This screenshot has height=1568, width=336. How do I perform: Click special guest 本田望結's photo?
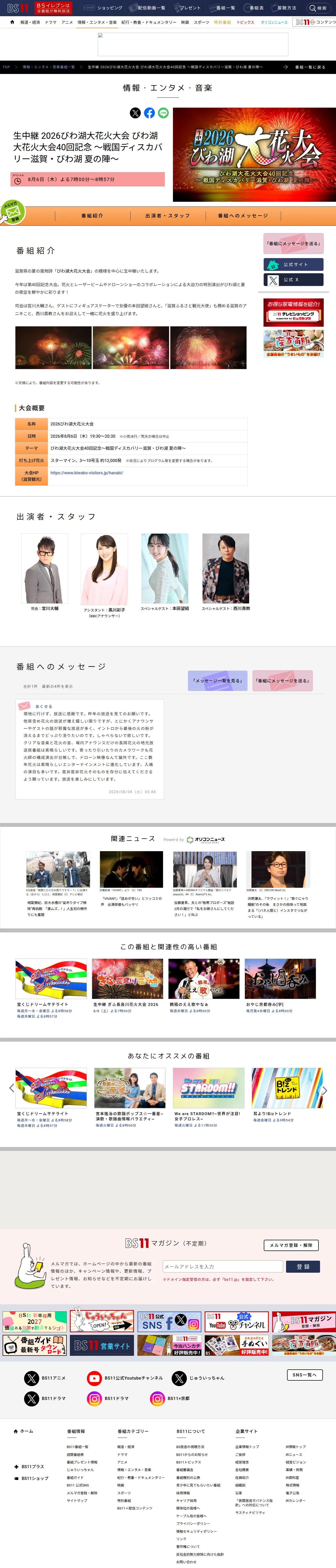[165, 568]
